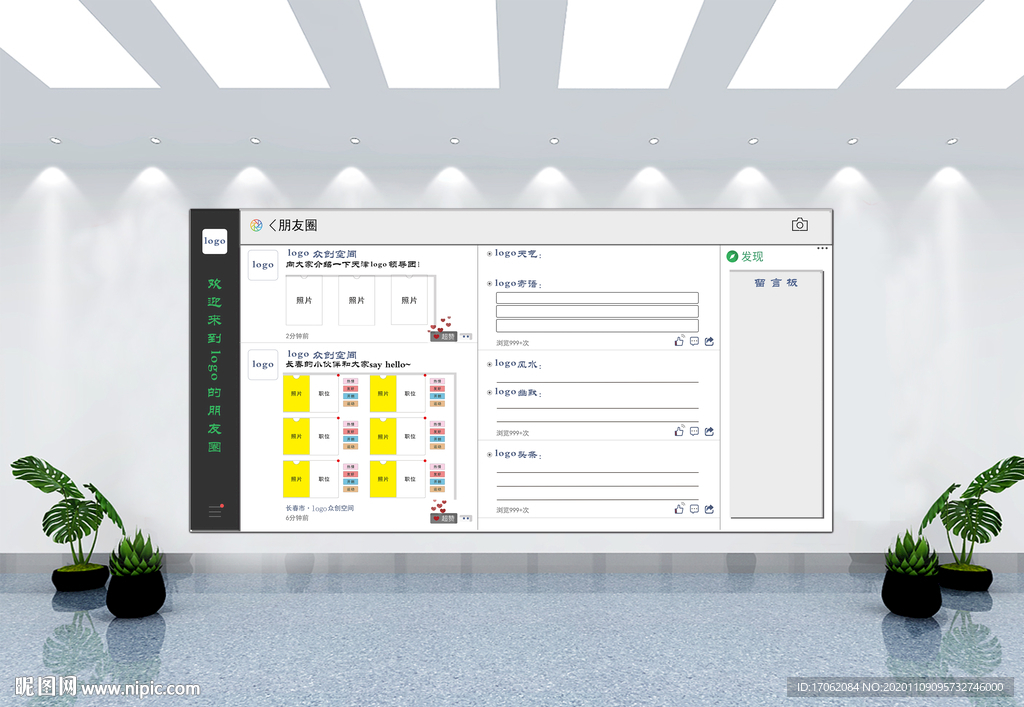The image size is (1024, 707).
Task: Click the logo风水 heading text
Action: tap(519, 364)
